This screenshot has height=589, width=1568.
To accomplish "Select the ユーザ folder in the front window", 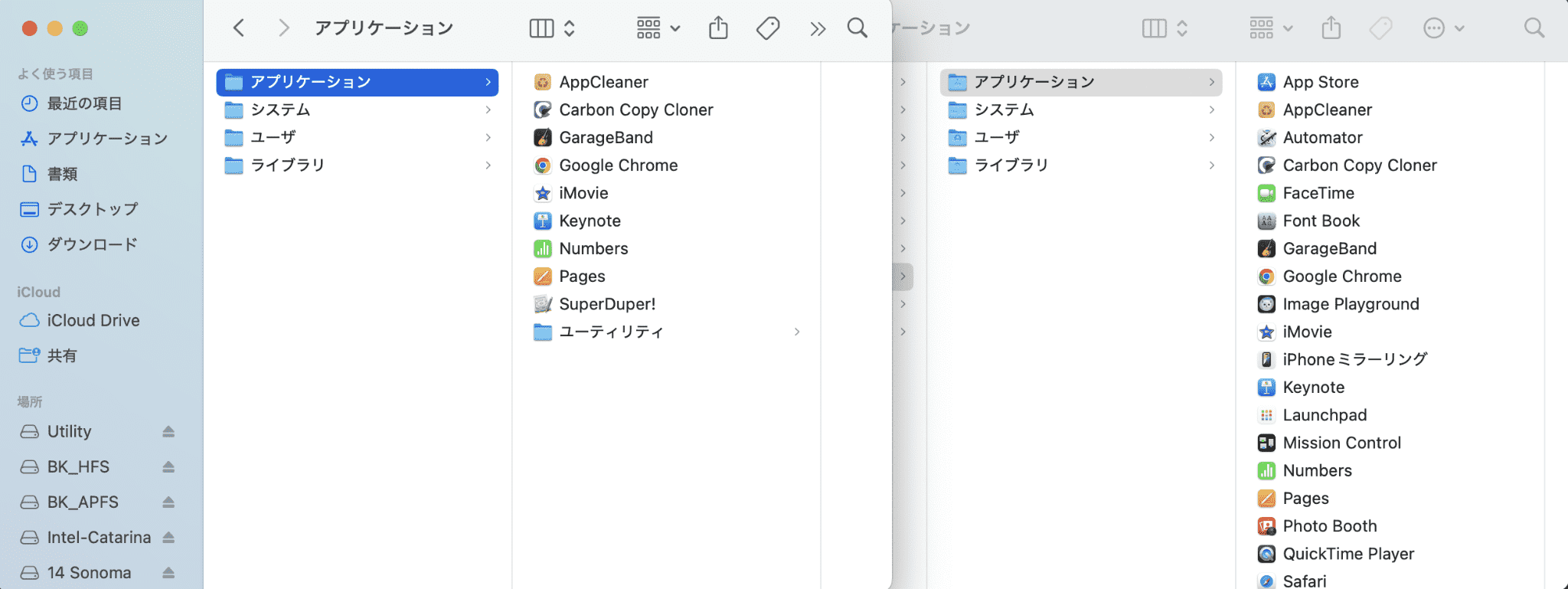I will tap(358, 137).
